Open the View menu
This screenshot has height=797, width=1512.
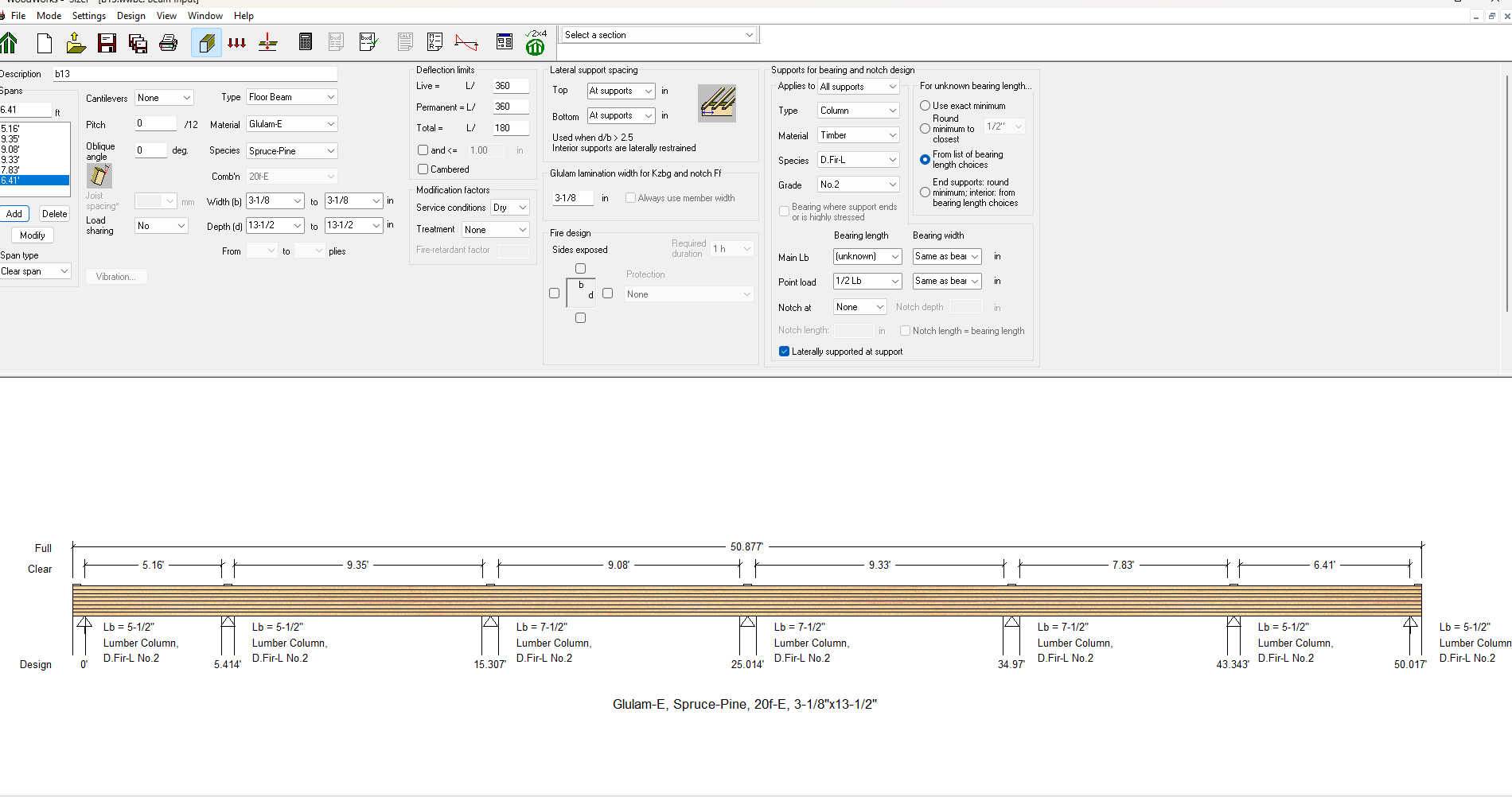point(166,16)
